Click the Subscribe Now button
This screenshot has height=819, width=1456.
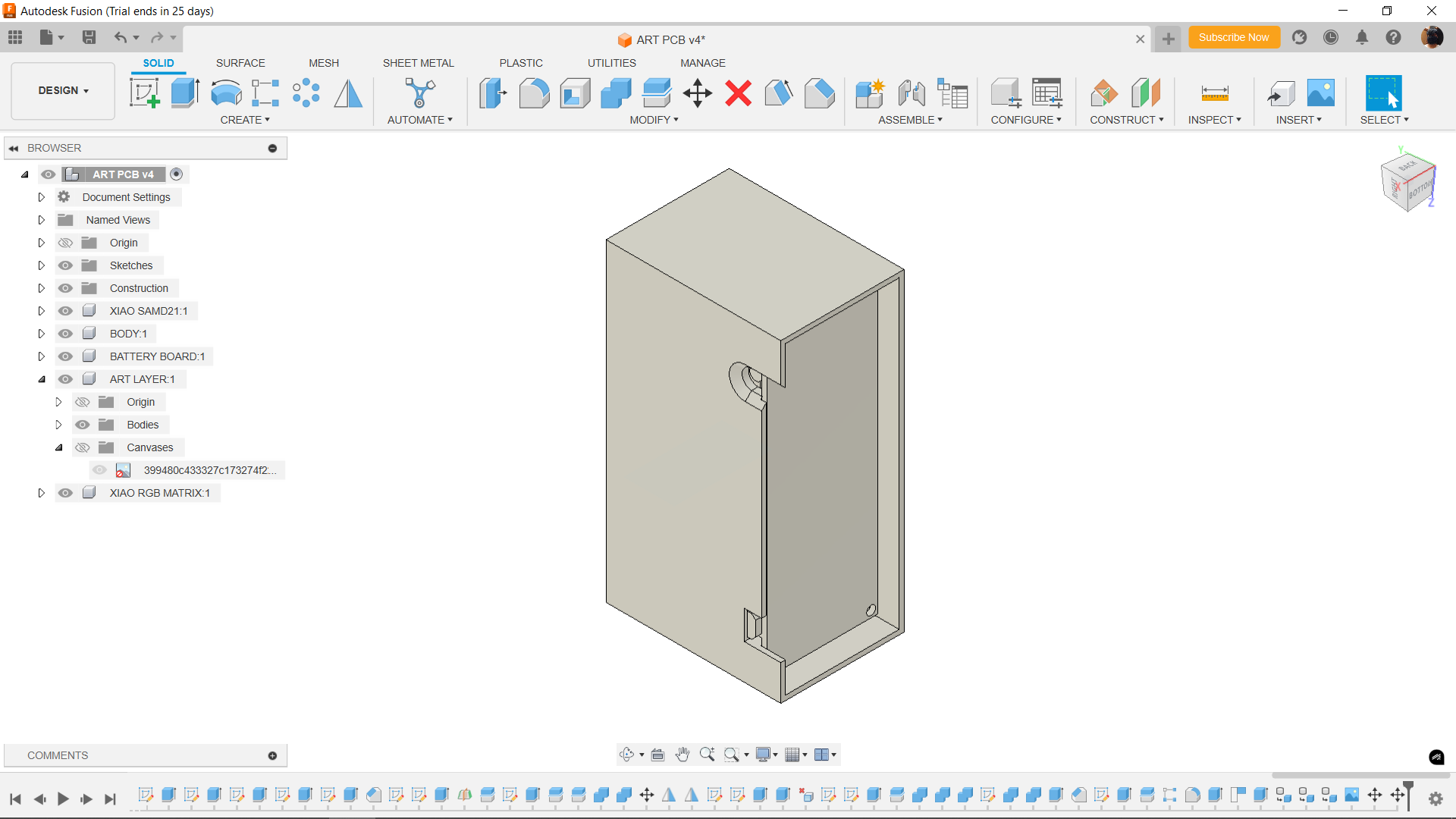[x=1234, y=37]
